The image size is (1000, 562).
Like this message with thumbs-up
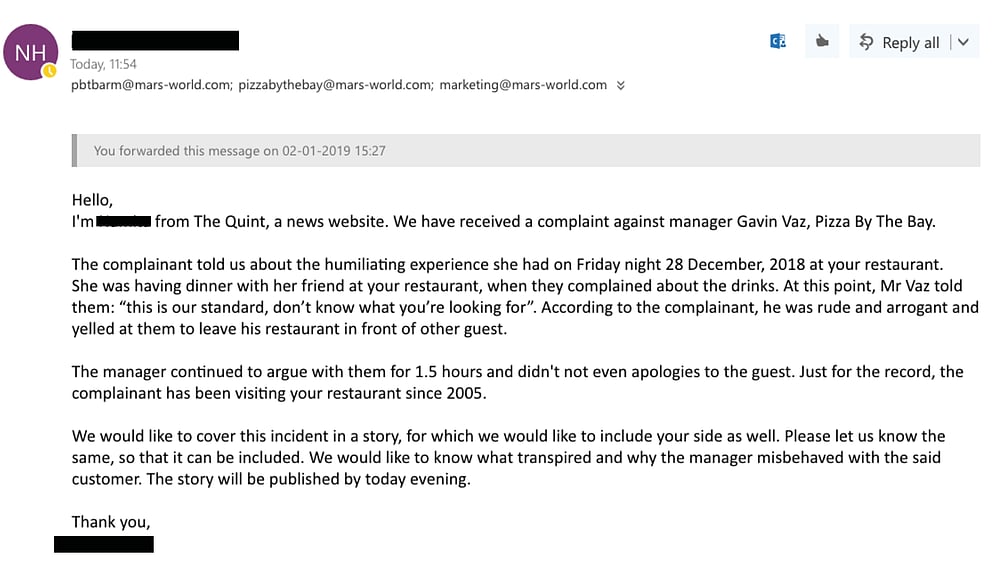[822, 42]
